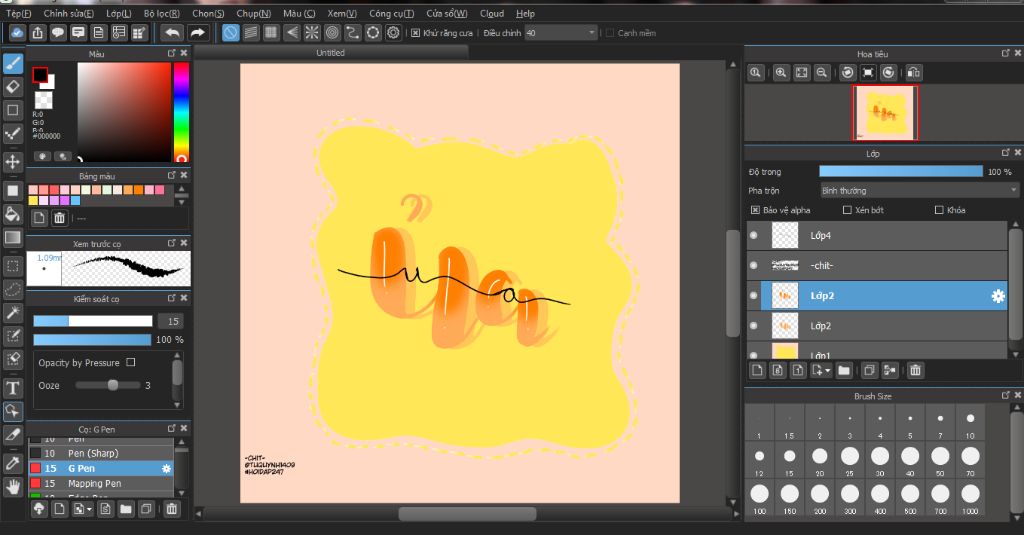The height and width of the screenshot is (535, 1024).
Task: Open settings gear on G Pen brush
Action: (x=166, y=468)
